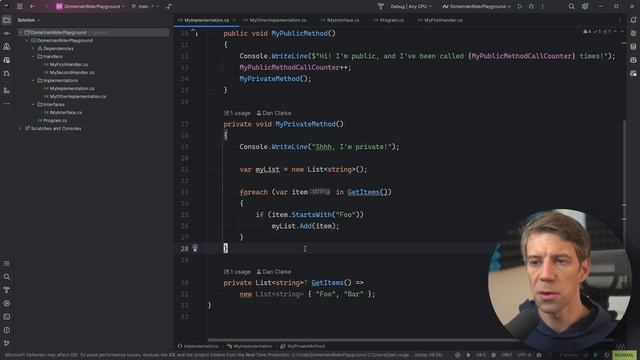This screenshot has height=360, width=640.
Task: Expand Scratches and Consoles node
Action: point(20,129)
